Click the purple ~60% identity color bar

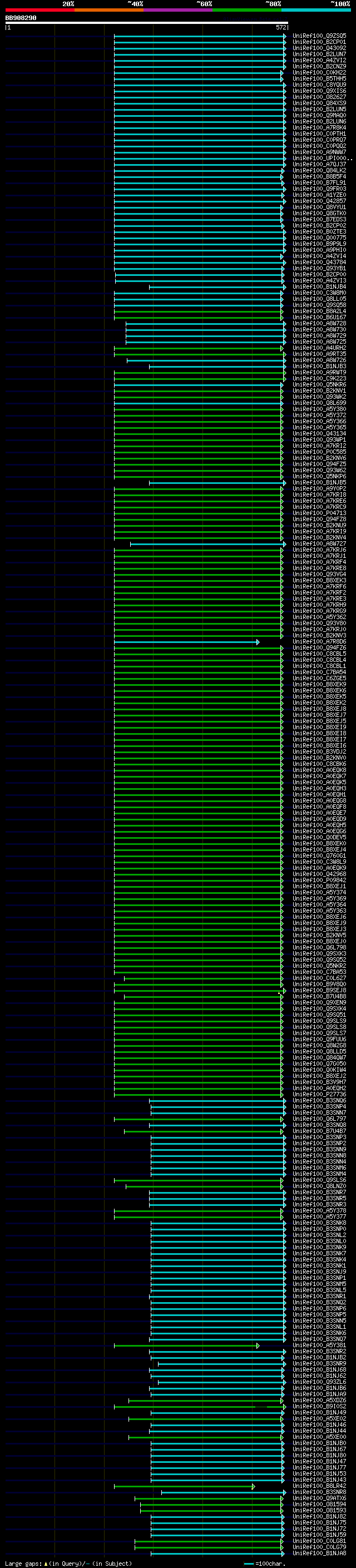coord(179,10)
